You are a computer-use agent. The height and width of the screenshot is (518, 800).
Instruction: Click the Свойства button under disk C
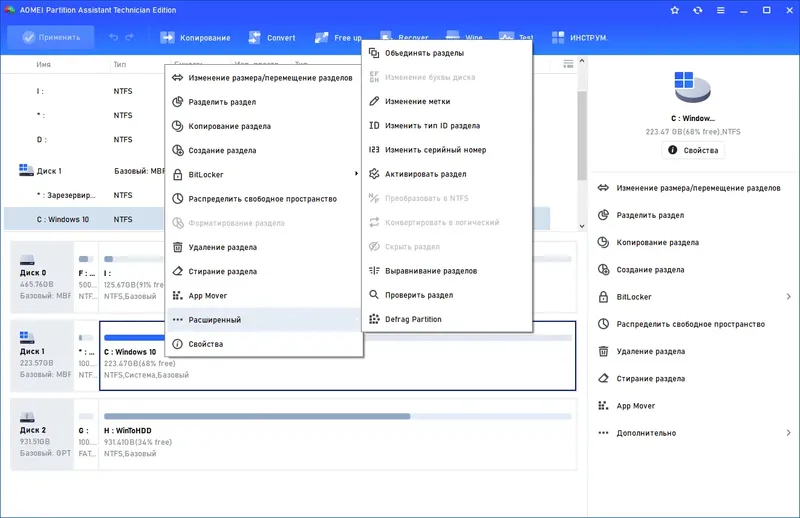[693, 150]
